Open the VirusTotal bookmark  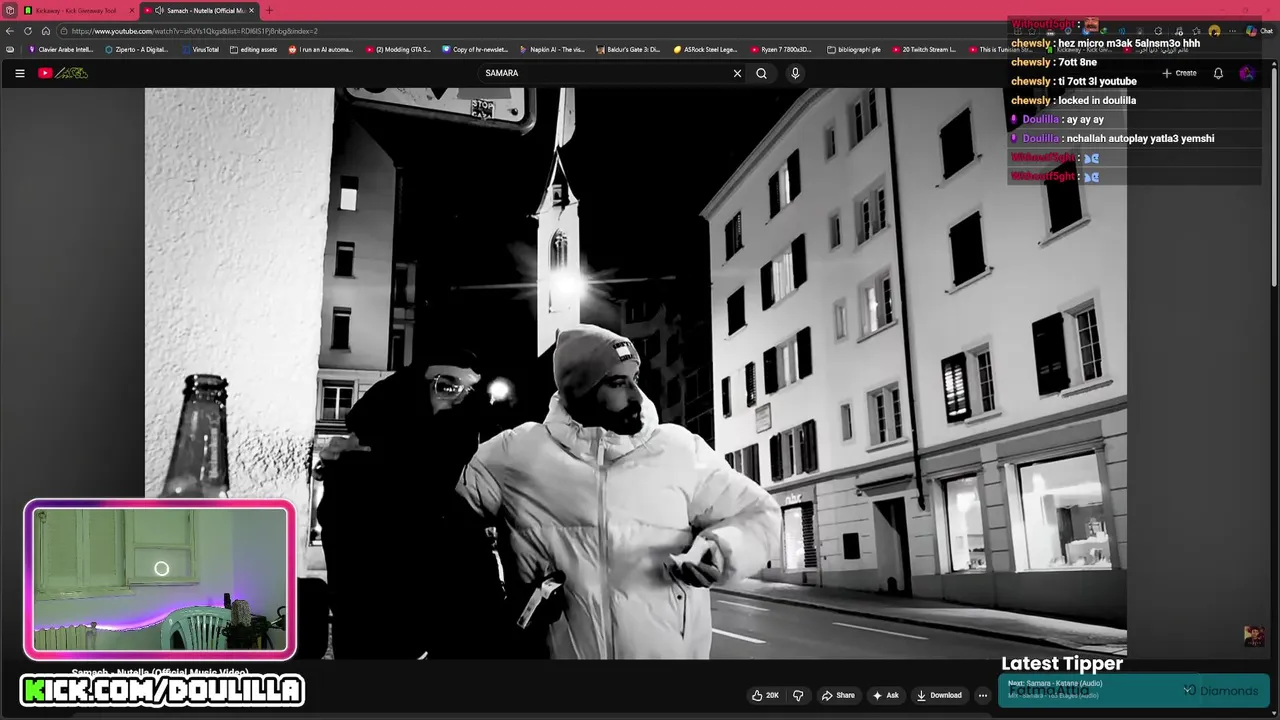200,49
